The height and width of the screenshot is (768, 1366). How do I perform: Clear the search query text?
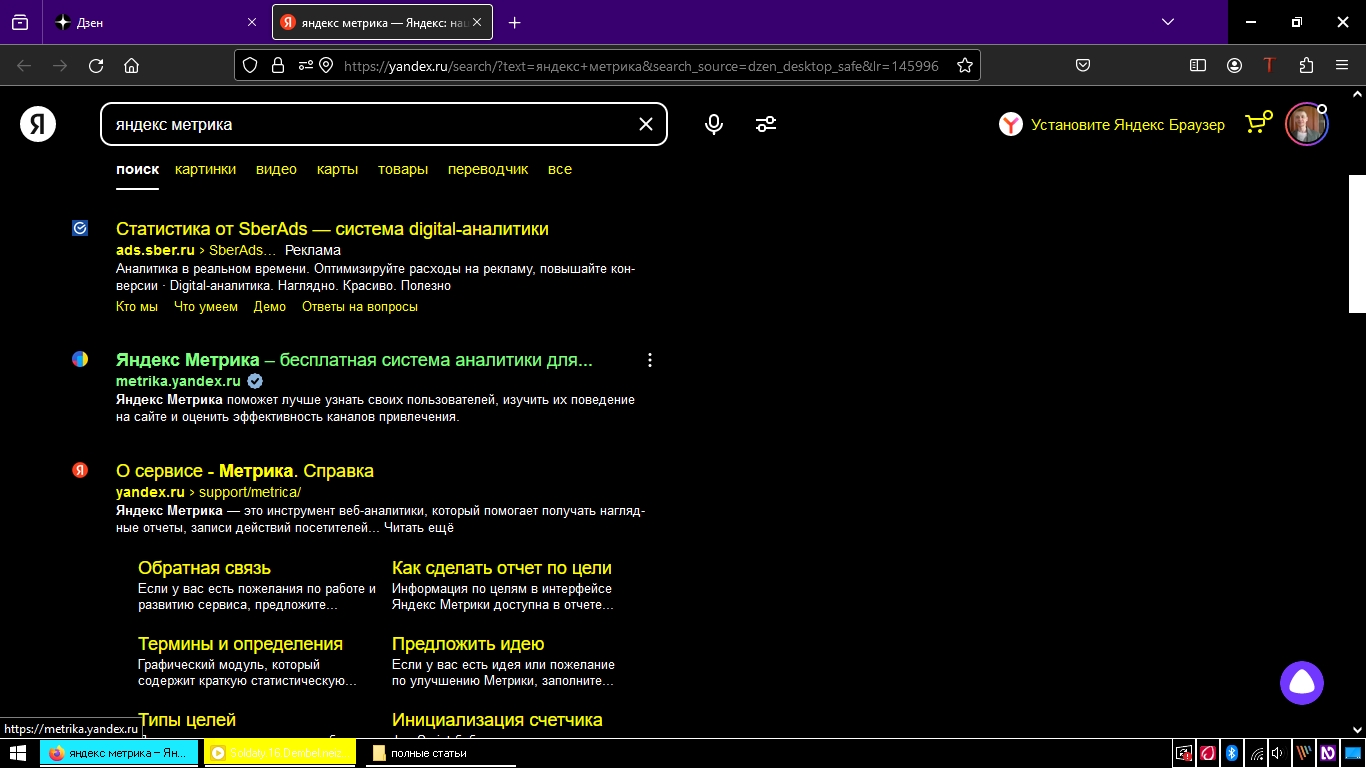click(x=646, y=124)
